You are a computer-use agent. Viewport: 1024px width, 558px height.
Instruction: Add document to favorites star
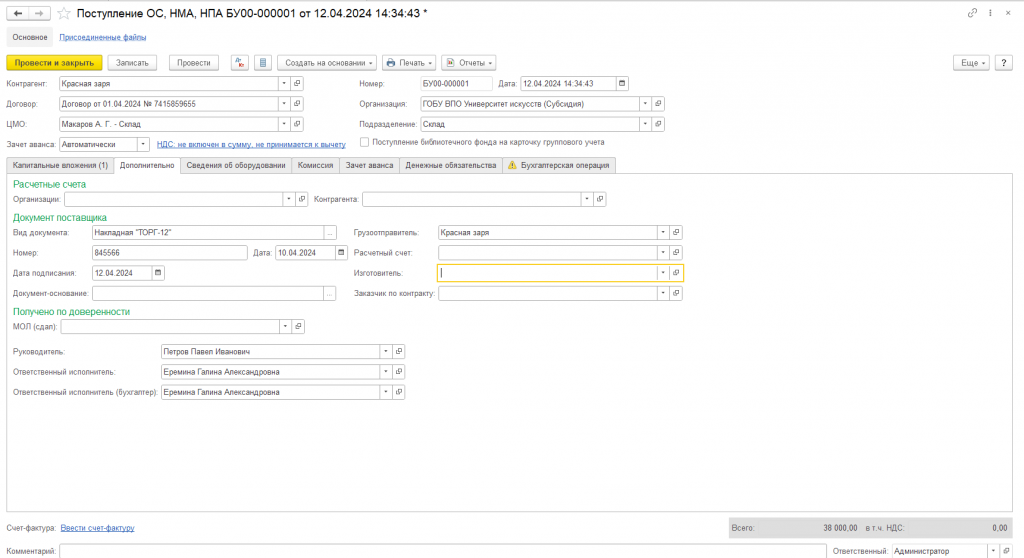point(64,13)
